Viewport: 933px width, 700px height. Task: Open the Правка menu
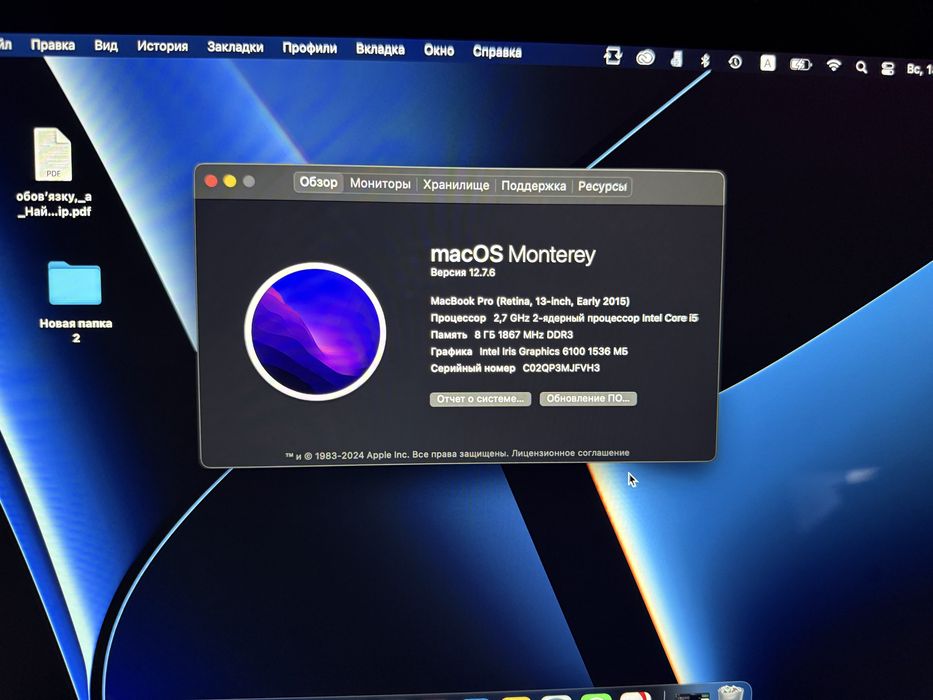[x=53, y=45]
